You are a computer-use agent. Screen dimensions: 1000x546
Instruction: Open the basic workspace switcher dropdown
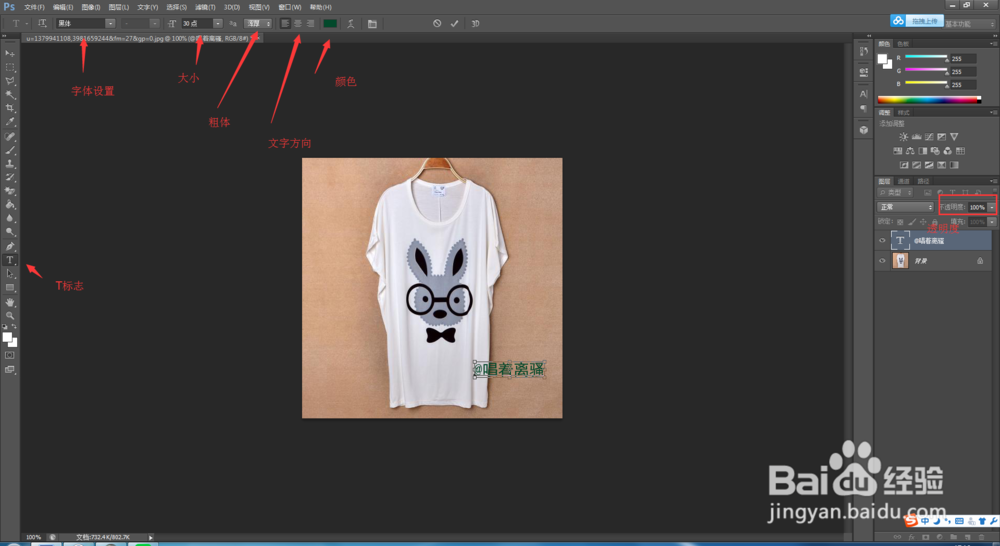pyautogui.click(x=970, y=24)
